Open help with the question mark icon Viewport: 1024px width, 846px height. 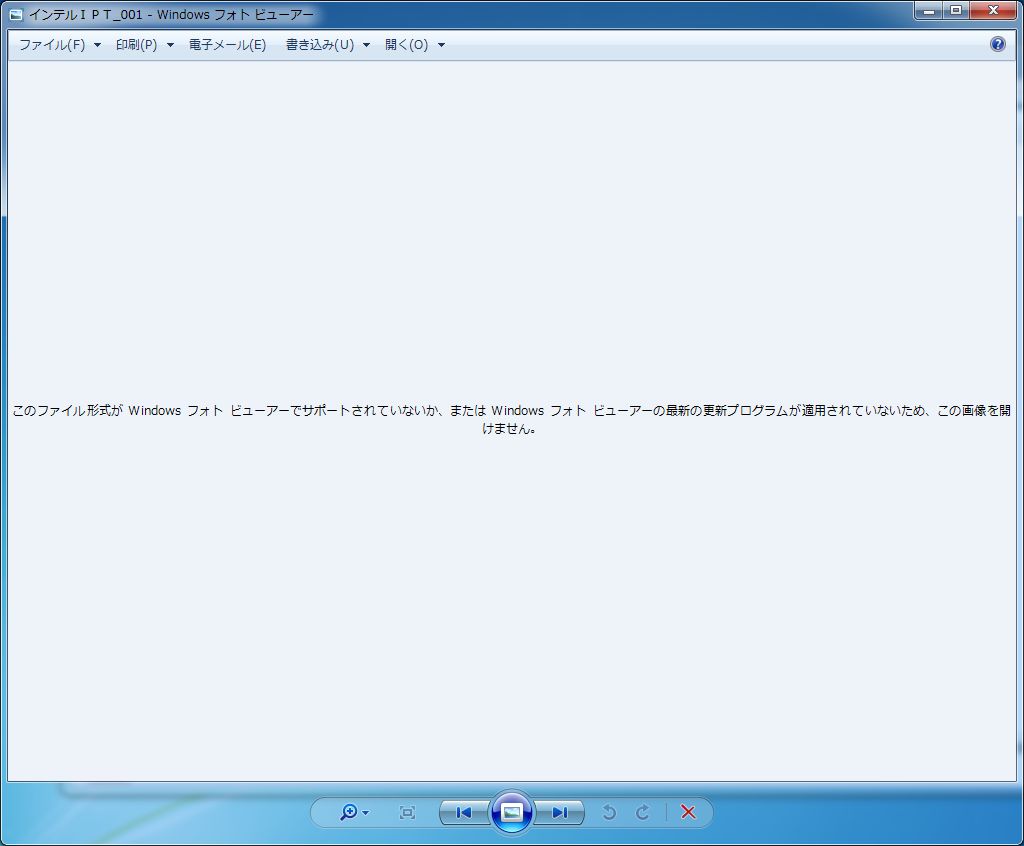coord(997,44)
